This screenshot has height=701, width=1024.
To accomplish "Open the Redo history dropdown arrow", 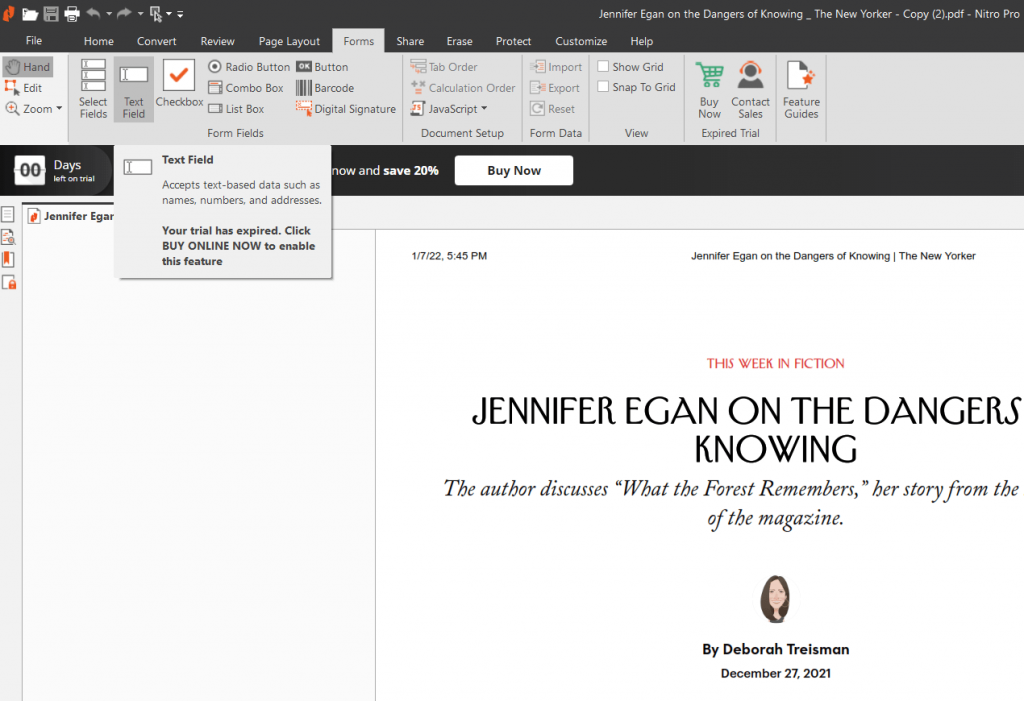I will (140, 14).
